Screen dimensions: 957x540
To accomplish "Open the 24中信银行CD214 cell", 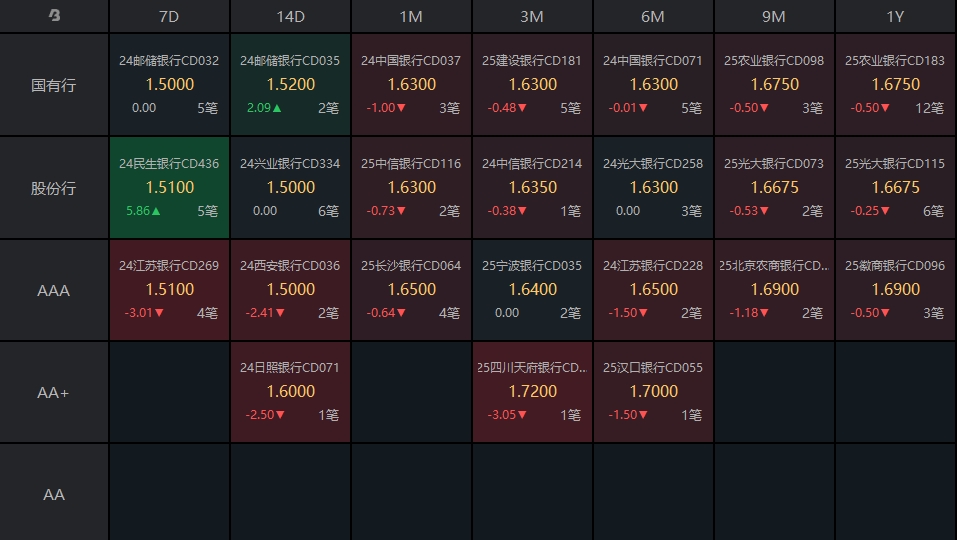I will 532,187.
